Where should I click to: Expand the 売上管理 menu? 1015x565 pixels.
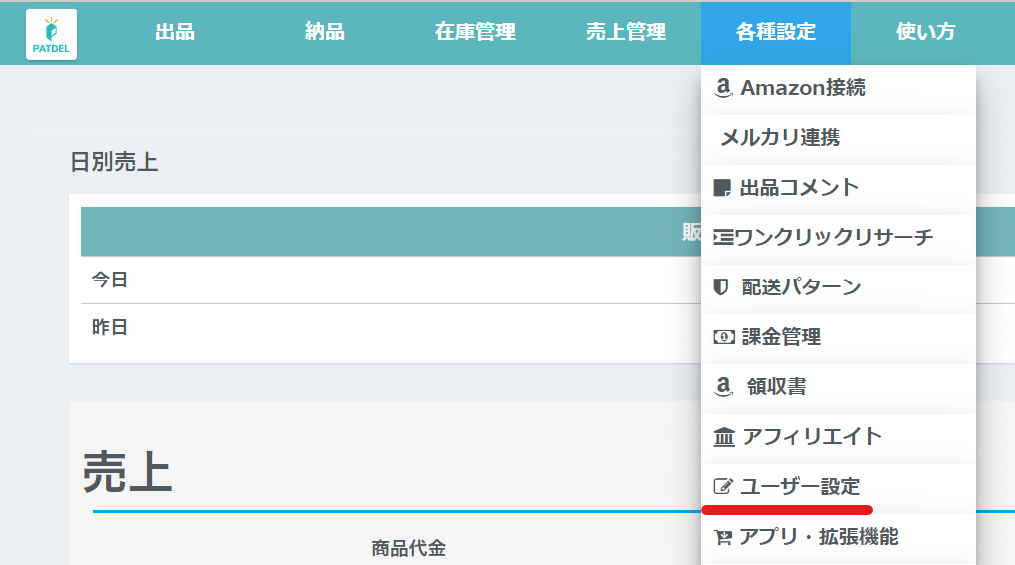(x=625, y=33)
